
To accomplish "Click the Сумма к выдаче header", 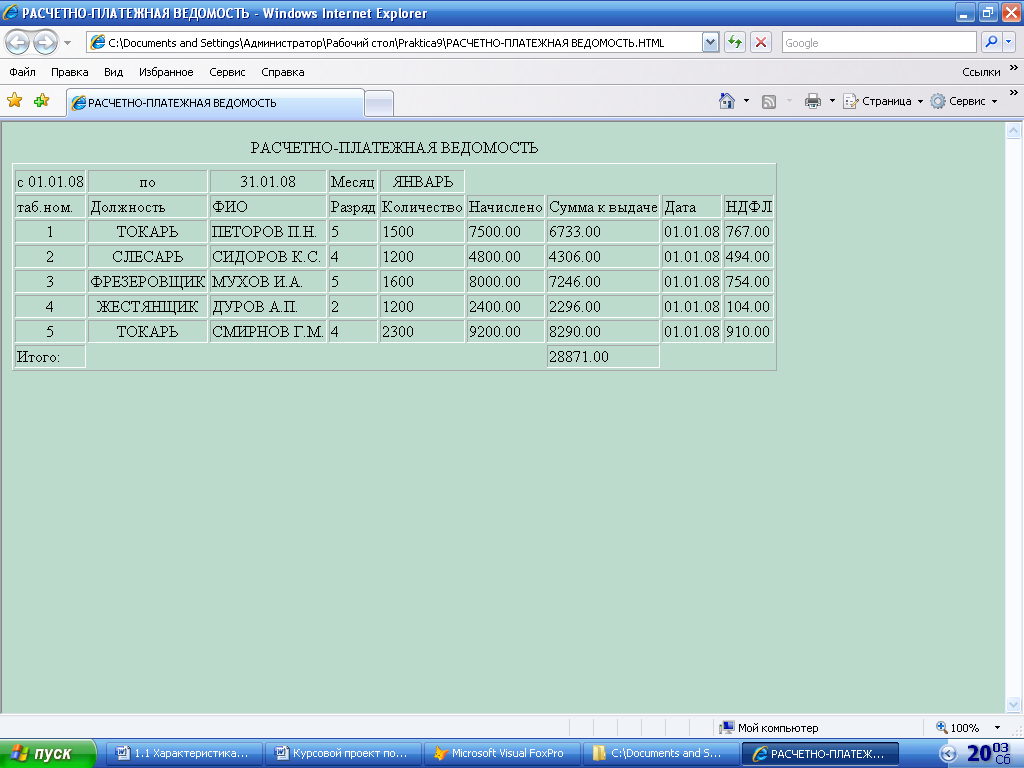I will pyautogui.click(x=603, y=207).
